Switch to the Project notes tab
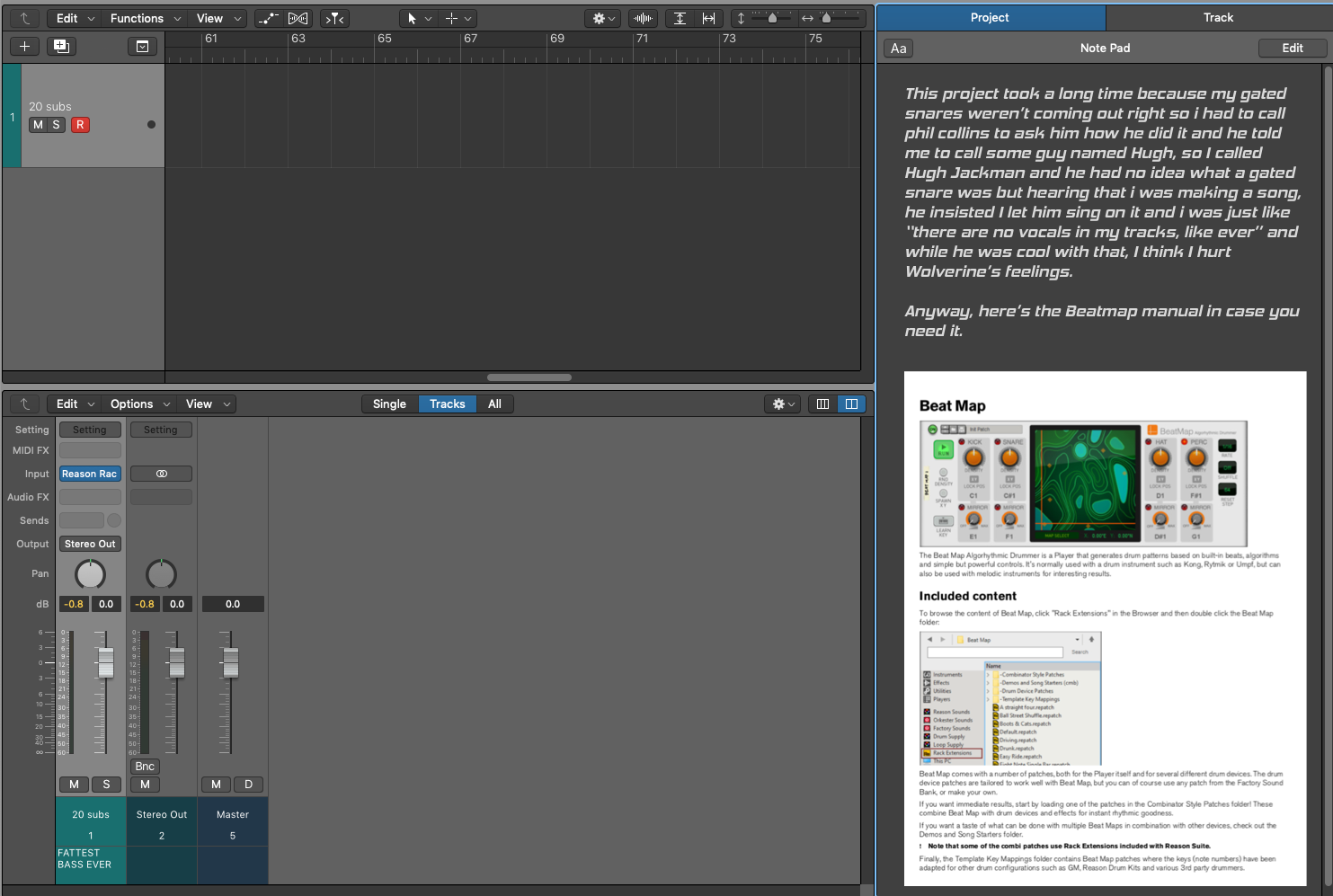The image size is (1333, 896). pos(991,18)
